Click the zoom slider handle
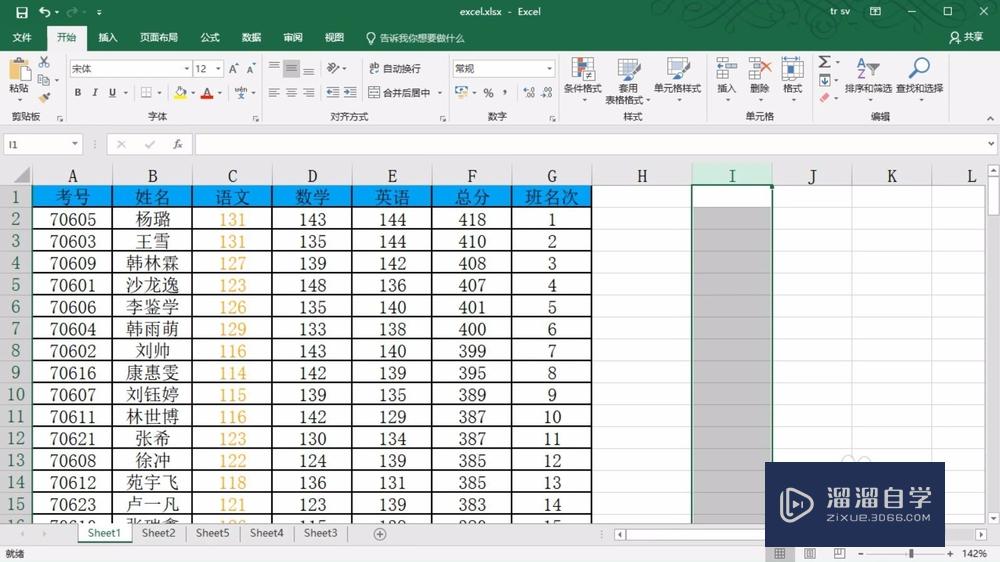This screenshot has height=562, width=1000. [911, 554]
